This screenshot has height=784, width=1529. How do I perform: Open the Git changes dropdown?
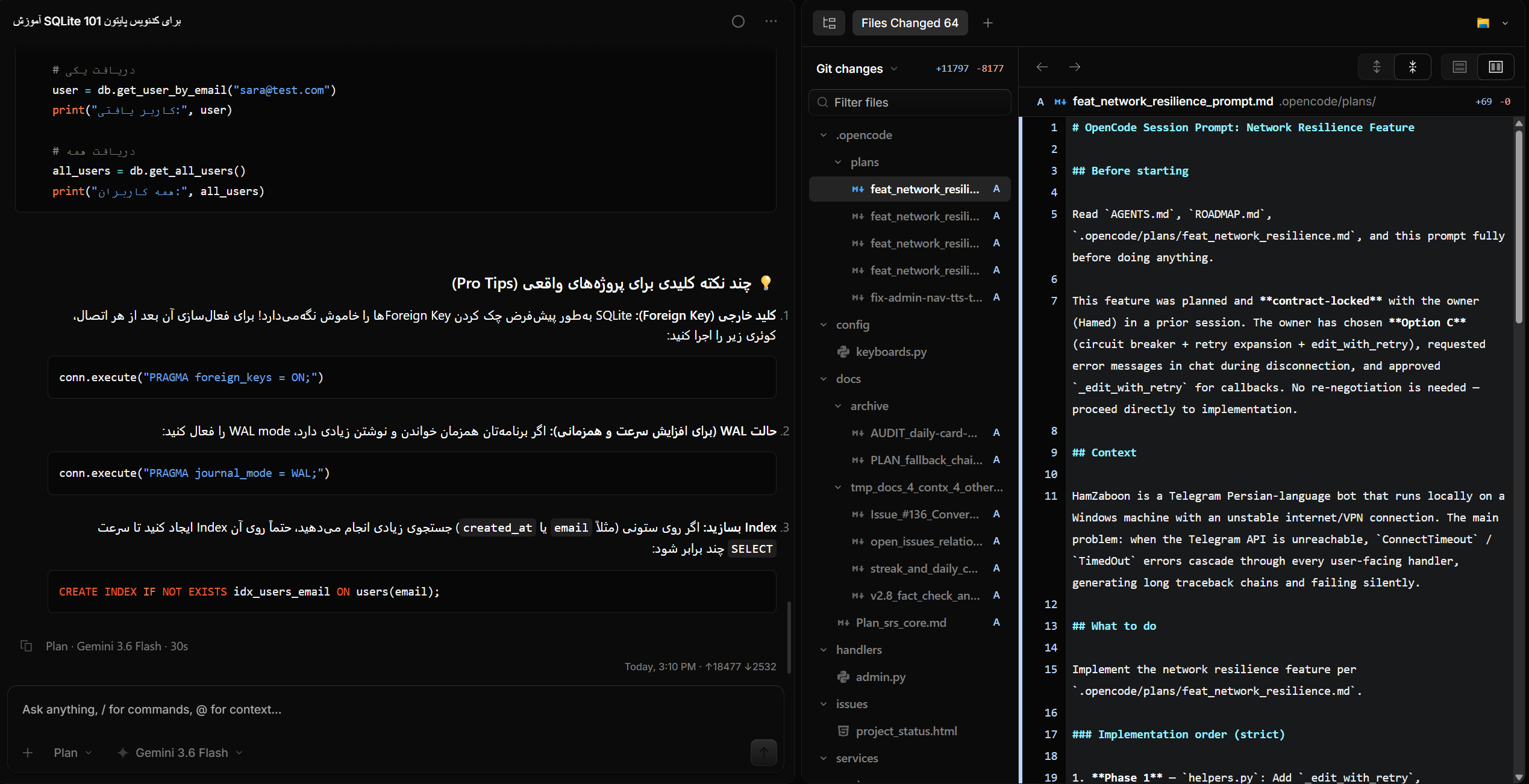pos(857,69)
